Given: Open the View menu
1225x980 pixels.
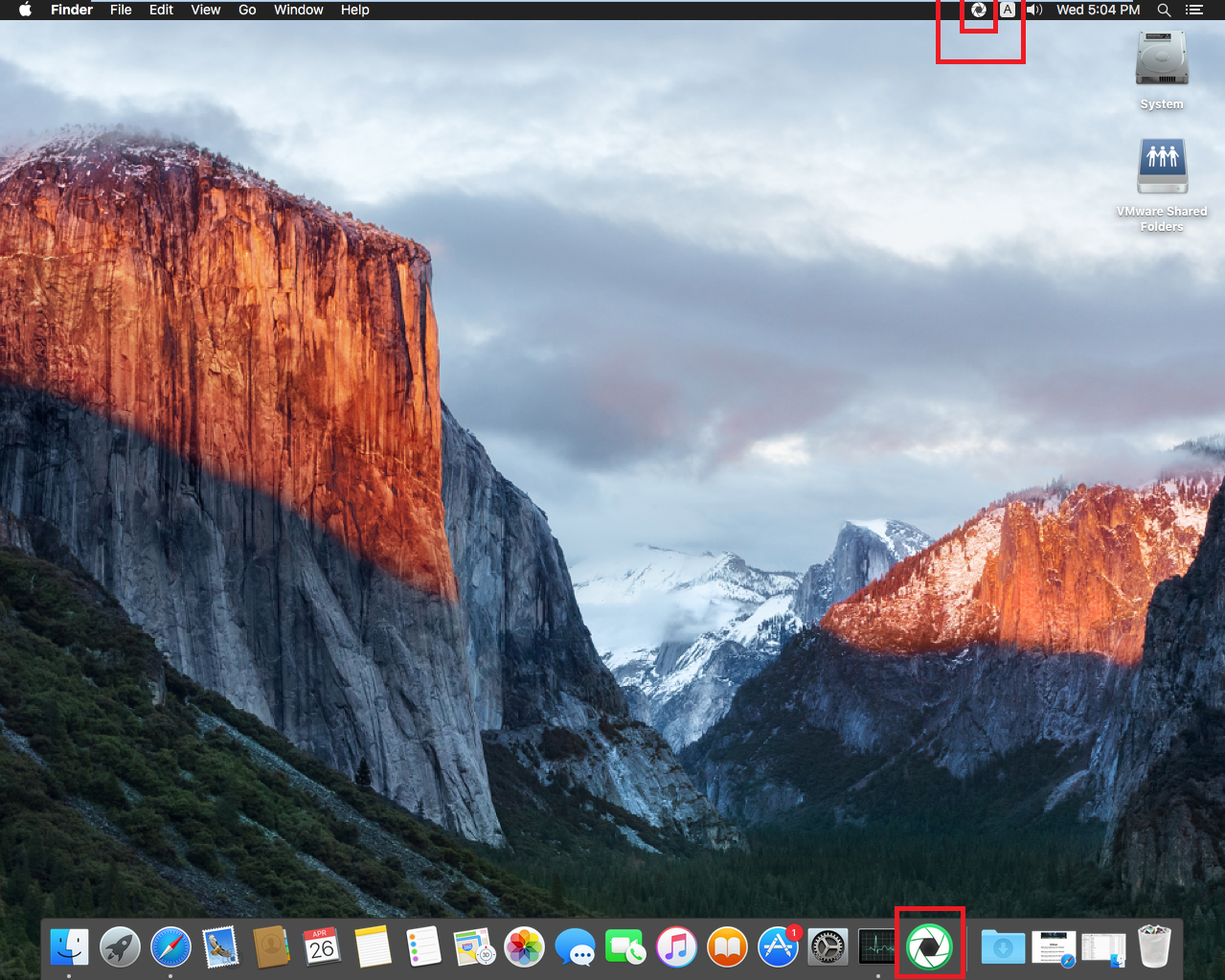Looking at the screenshot, I should pos(205,10).
